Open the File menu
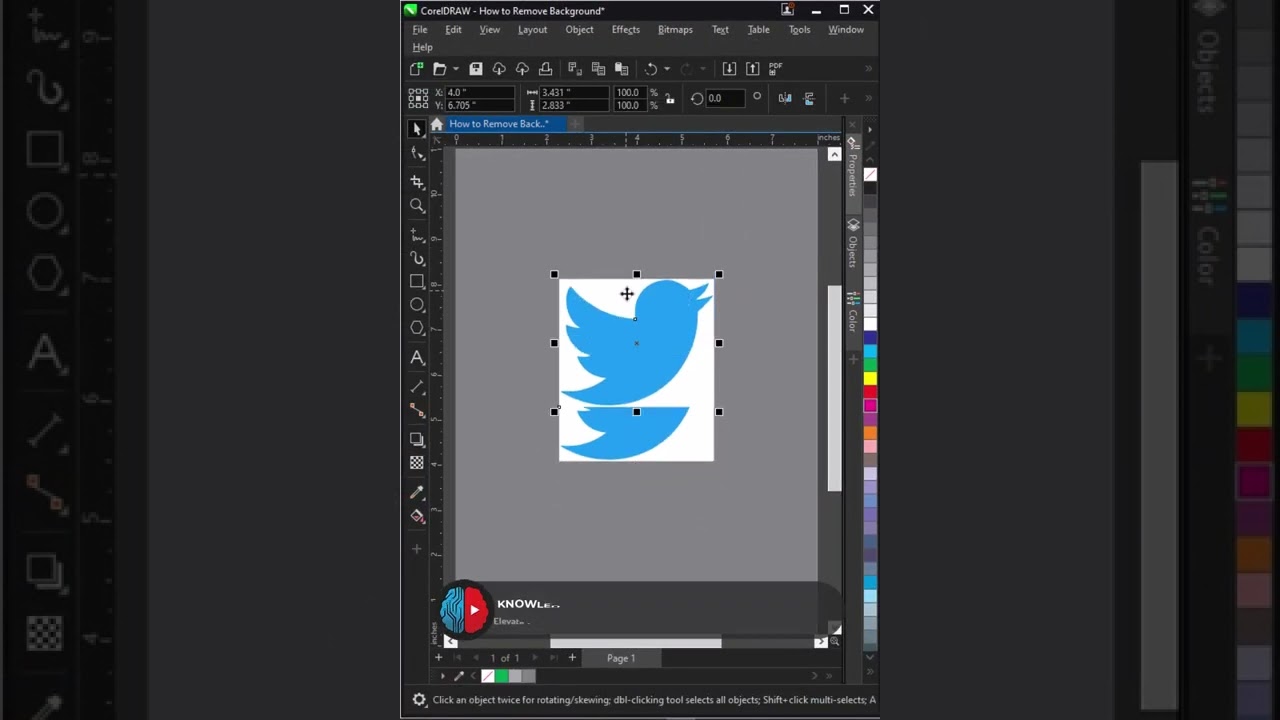 pos(420,29)
